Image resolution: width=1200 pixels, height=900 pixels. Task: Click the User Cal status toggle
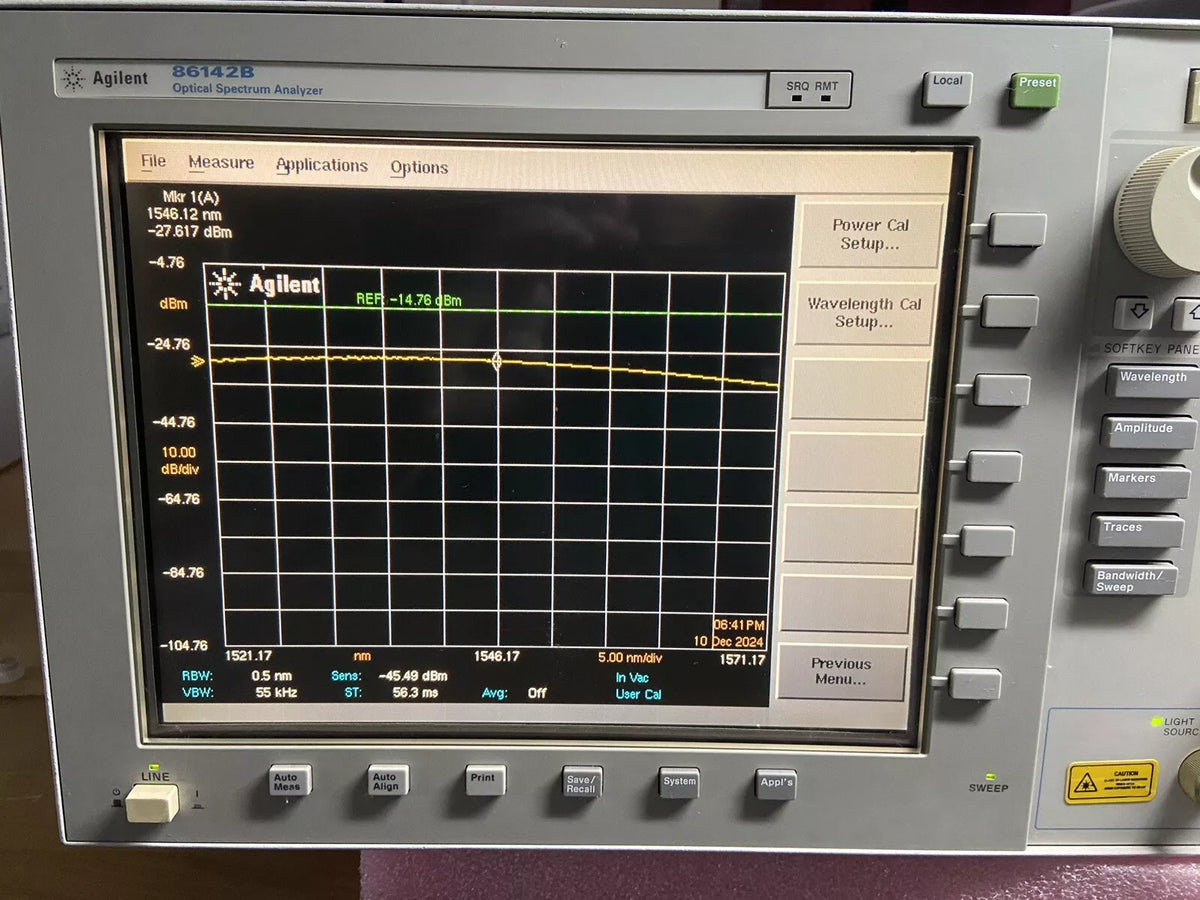click(x=638, y=694)
